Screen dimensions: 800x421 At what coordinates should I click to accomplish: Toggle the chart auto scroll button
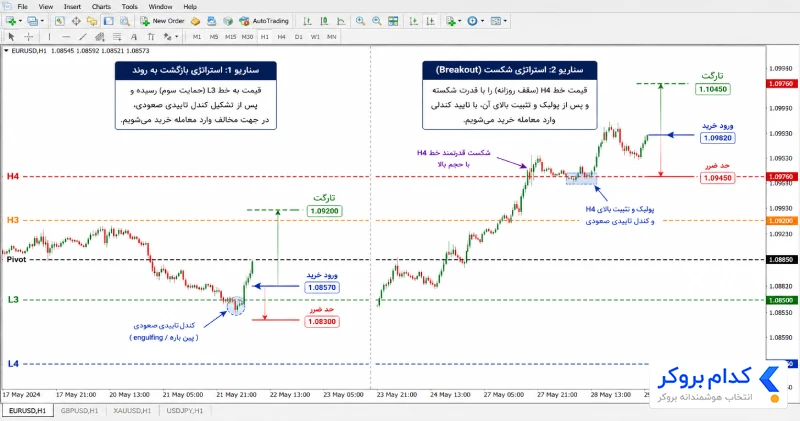[x=414, y=21]
